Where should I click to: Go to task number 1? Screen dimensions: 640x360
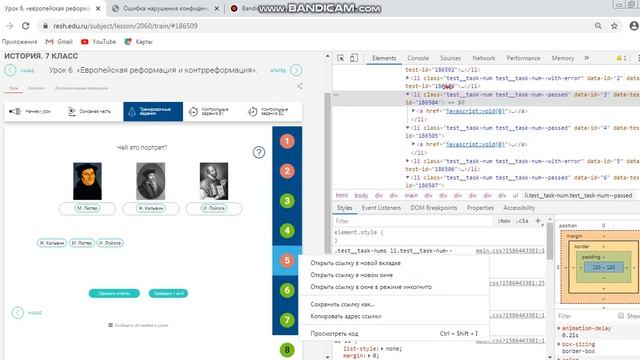[287, 141]
